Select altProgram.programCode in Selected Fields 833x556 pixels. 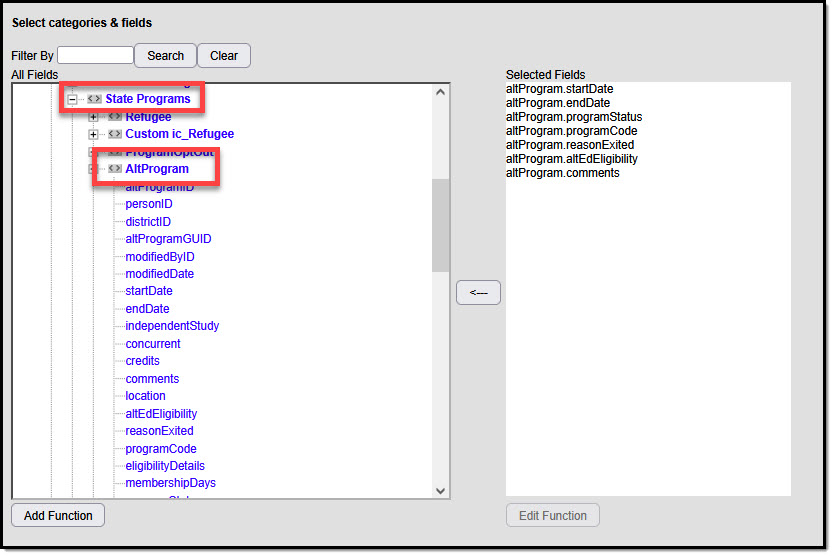click(x=572, y=131)
